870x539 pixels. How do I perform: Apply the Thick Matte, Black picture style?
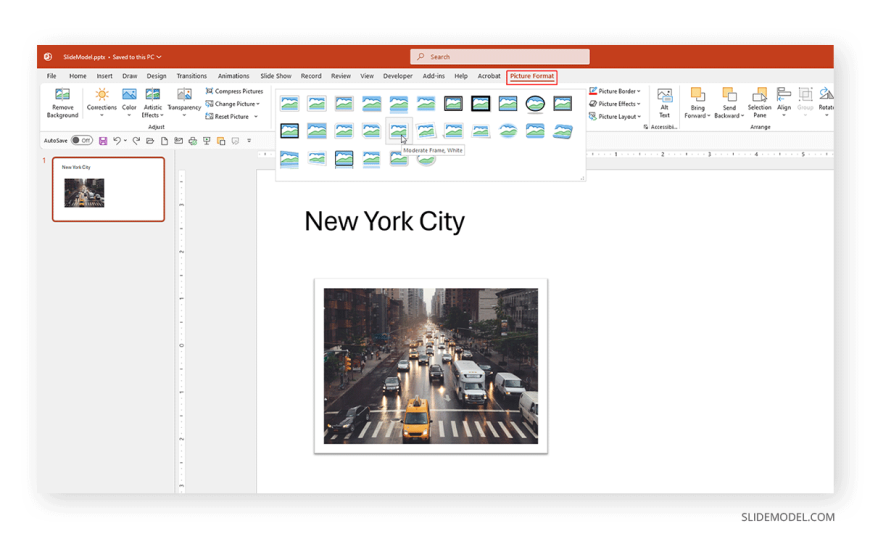(x=480, y=103)
